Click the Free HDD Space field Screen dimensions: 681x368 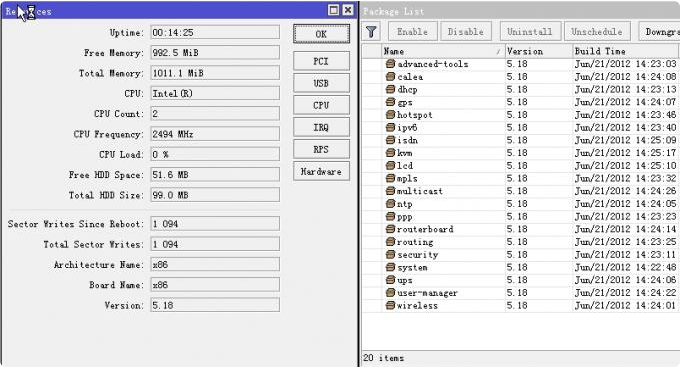pyautogui.click(x=215, y=175)
